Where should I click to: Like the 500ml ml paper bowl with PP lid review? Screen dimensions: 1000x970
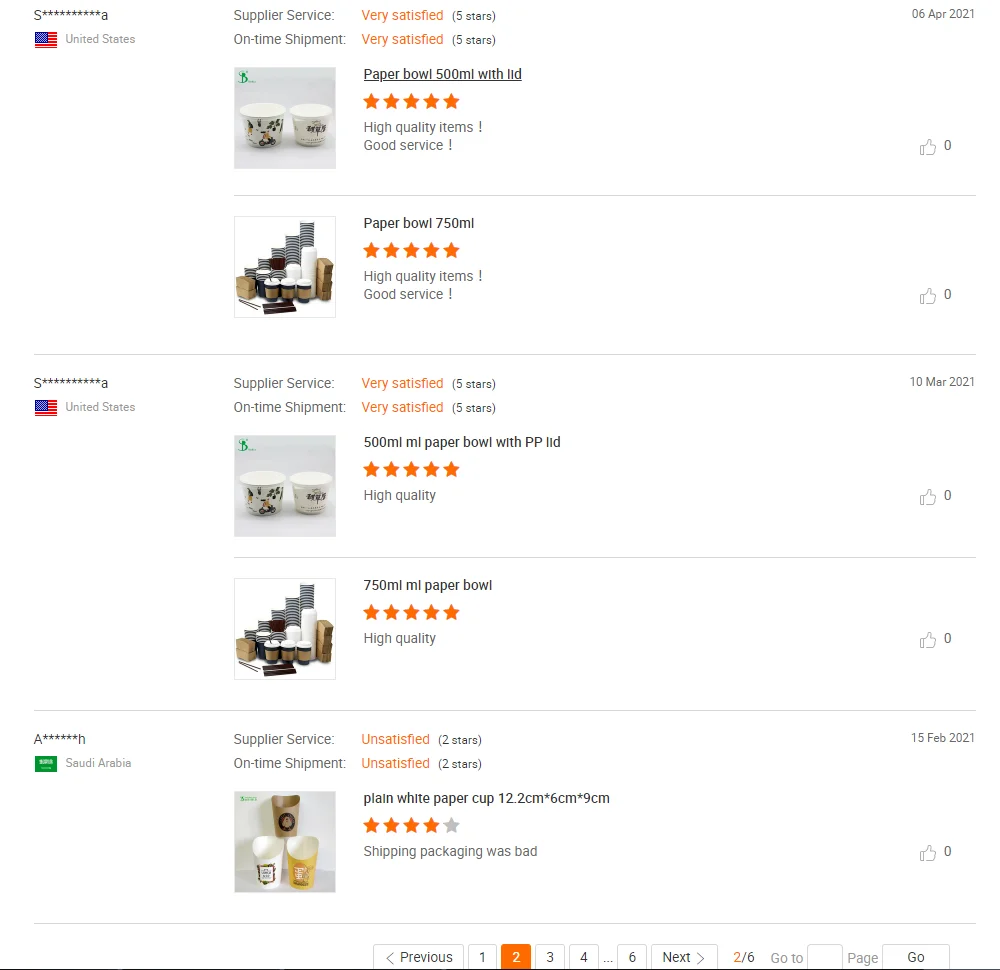(927, 497)
